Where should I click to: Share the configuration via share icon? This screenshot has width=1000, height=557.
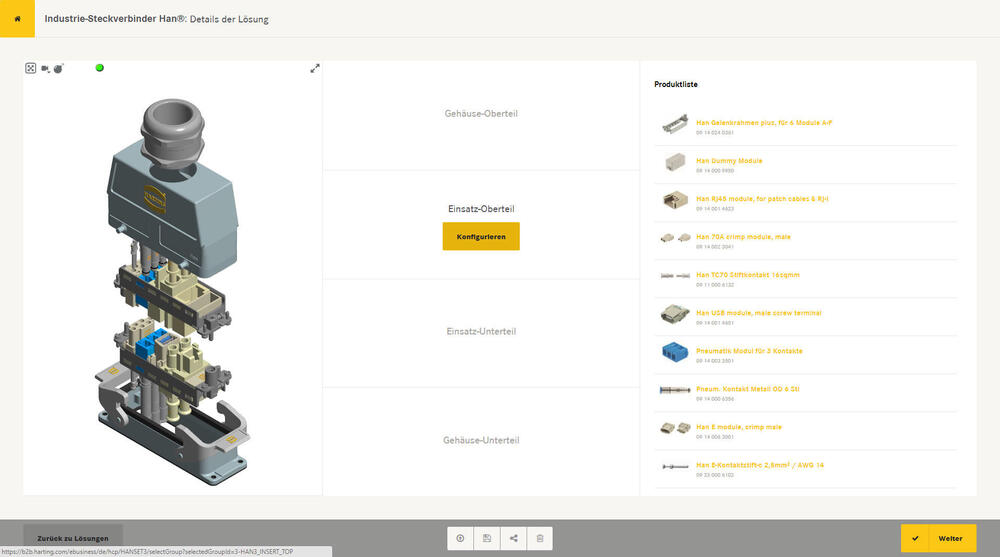coord(514,538)
